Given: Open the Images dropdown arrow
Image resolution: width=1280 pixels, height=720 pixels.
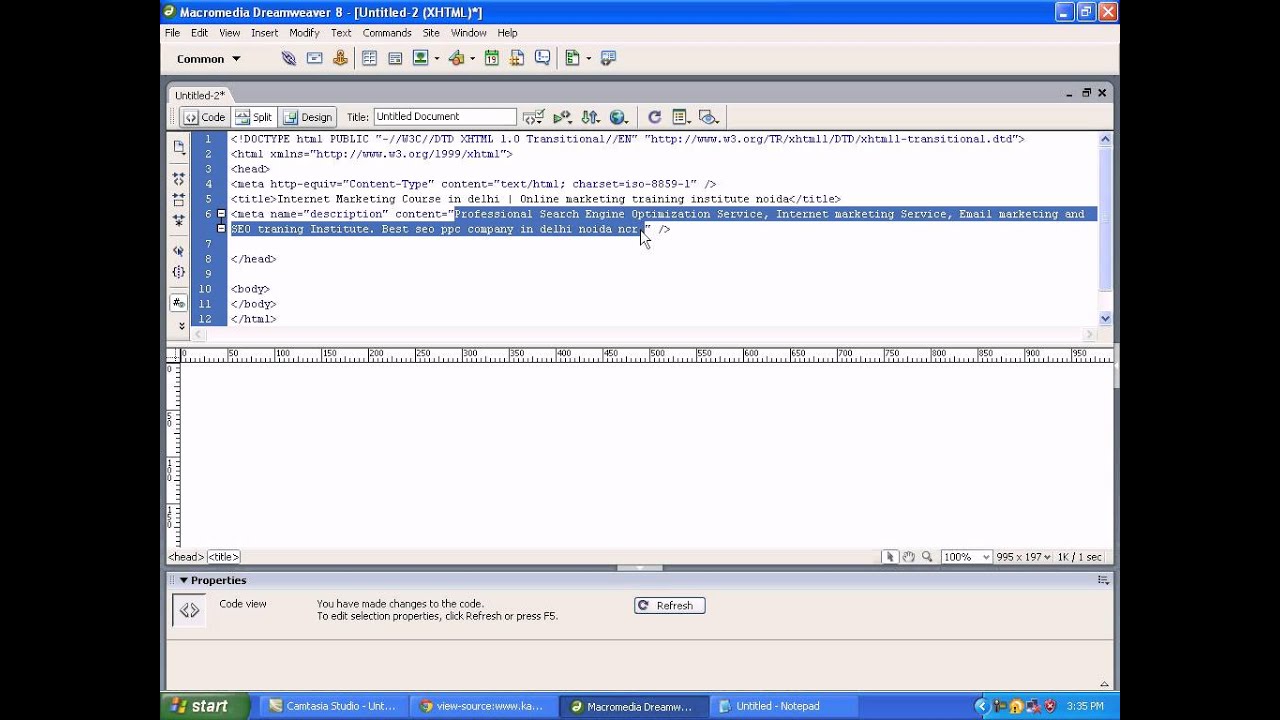Looking at the screenshot, I should (x=437, y=59).
